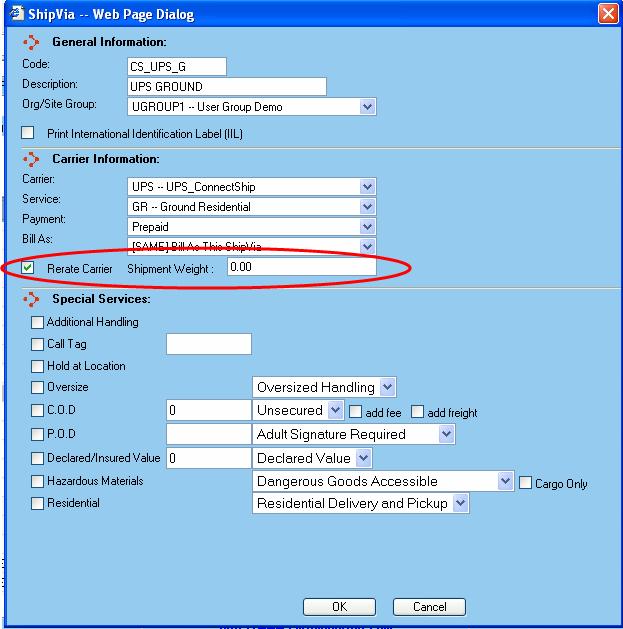Focus the Description text field

click(227, 87)
